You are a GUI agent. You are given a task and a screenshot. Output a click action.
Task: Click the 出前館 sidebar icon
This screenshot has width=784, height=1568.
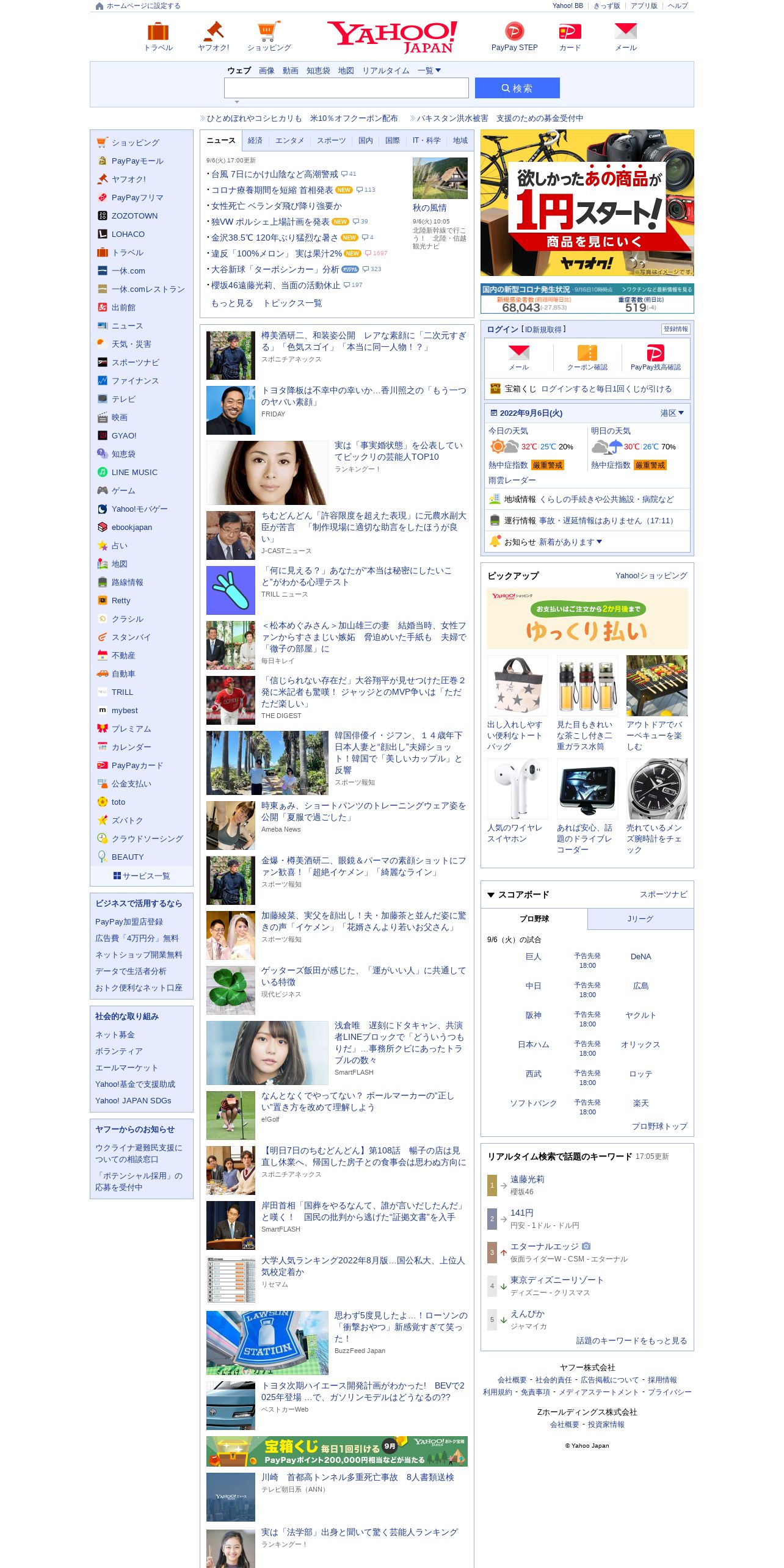(x=103, y=307)
